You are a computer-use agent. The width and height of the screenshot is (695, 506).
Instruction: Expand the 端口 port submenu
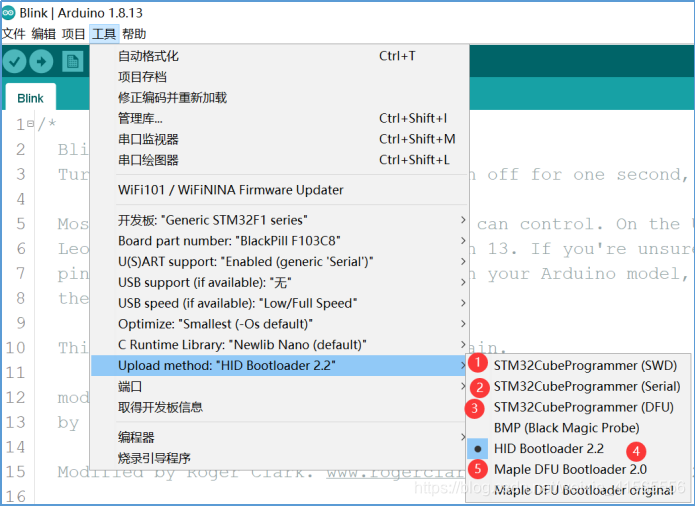(x=280, y=386)
